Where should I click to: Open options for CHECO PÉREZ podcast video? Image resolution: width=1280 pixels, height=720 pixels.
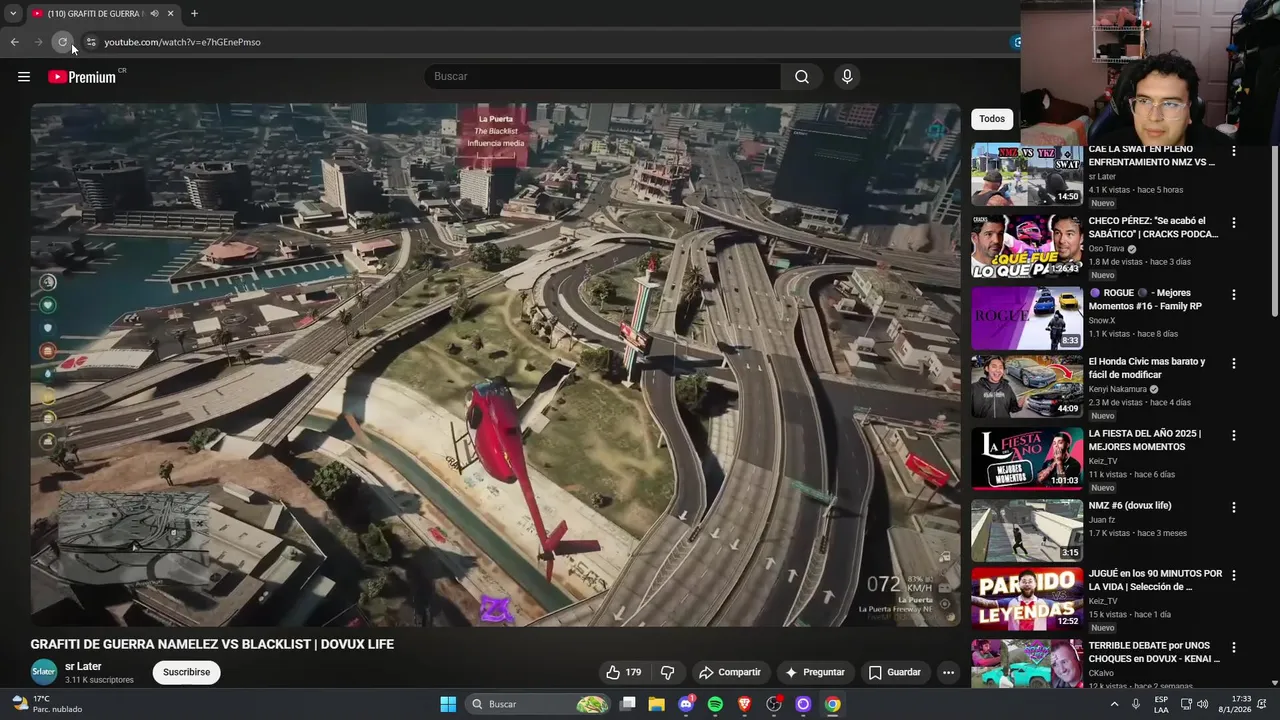(x=1233, y=223)
